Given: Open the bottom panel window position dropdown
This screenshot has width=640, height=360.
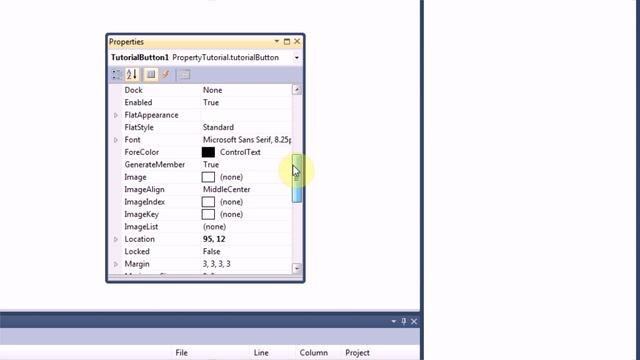Looking at the screenshot, I should 393,321.
